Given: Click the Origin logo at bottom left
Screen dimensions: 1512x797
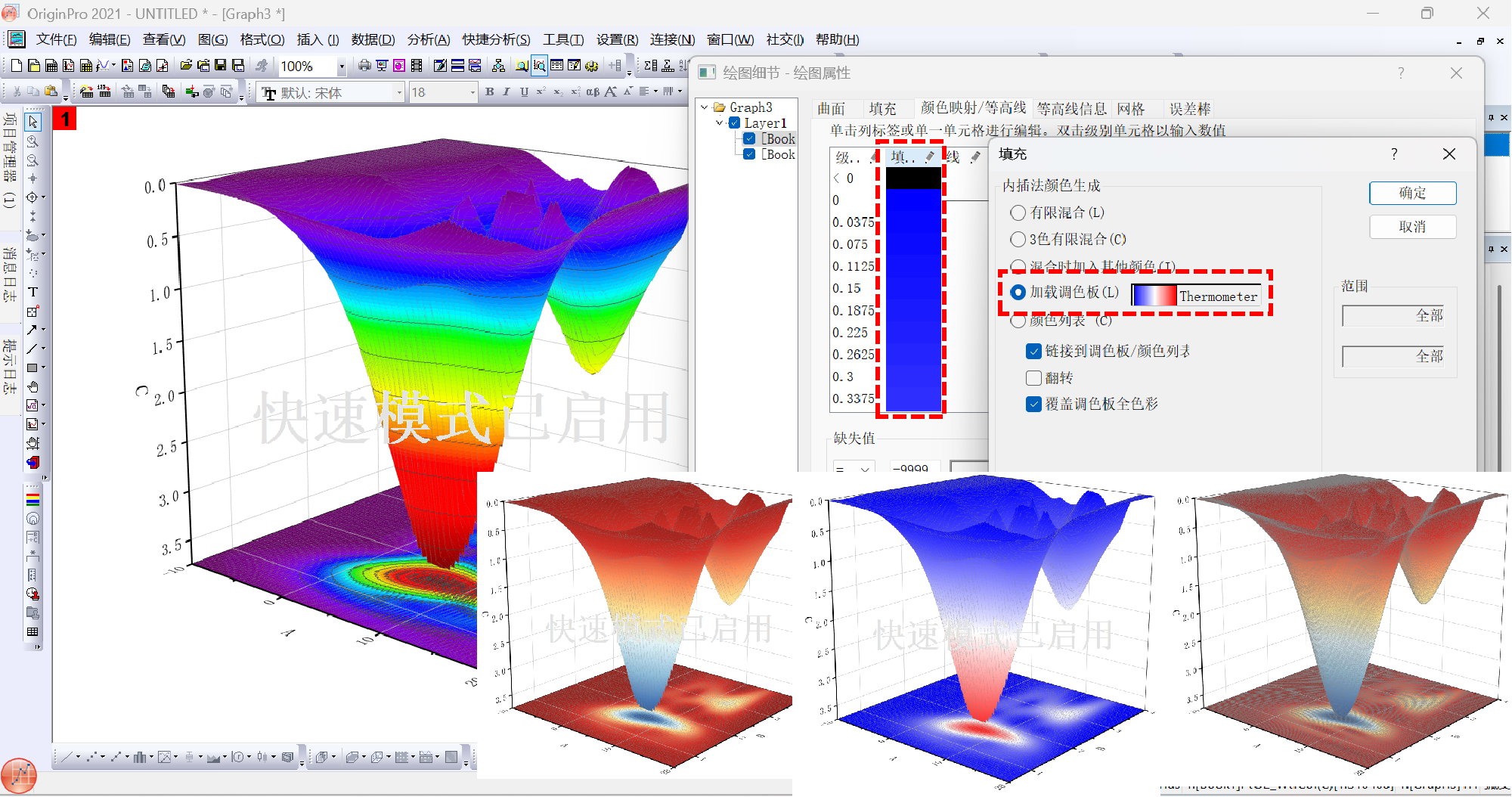Looking at the screenshot, I should pos(19,776).
